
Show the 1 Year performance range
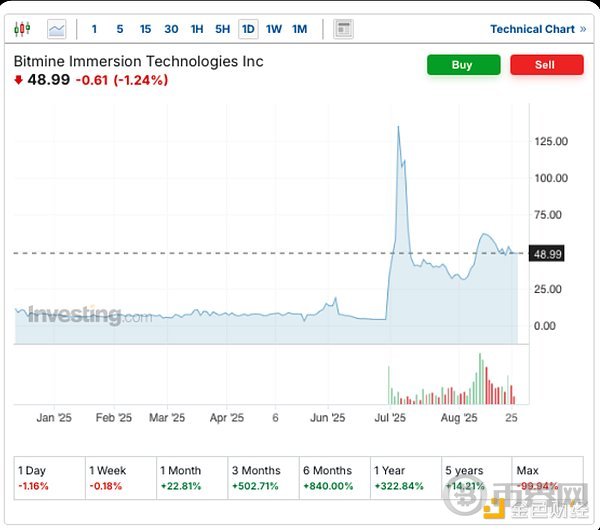[x=406, y=478]
